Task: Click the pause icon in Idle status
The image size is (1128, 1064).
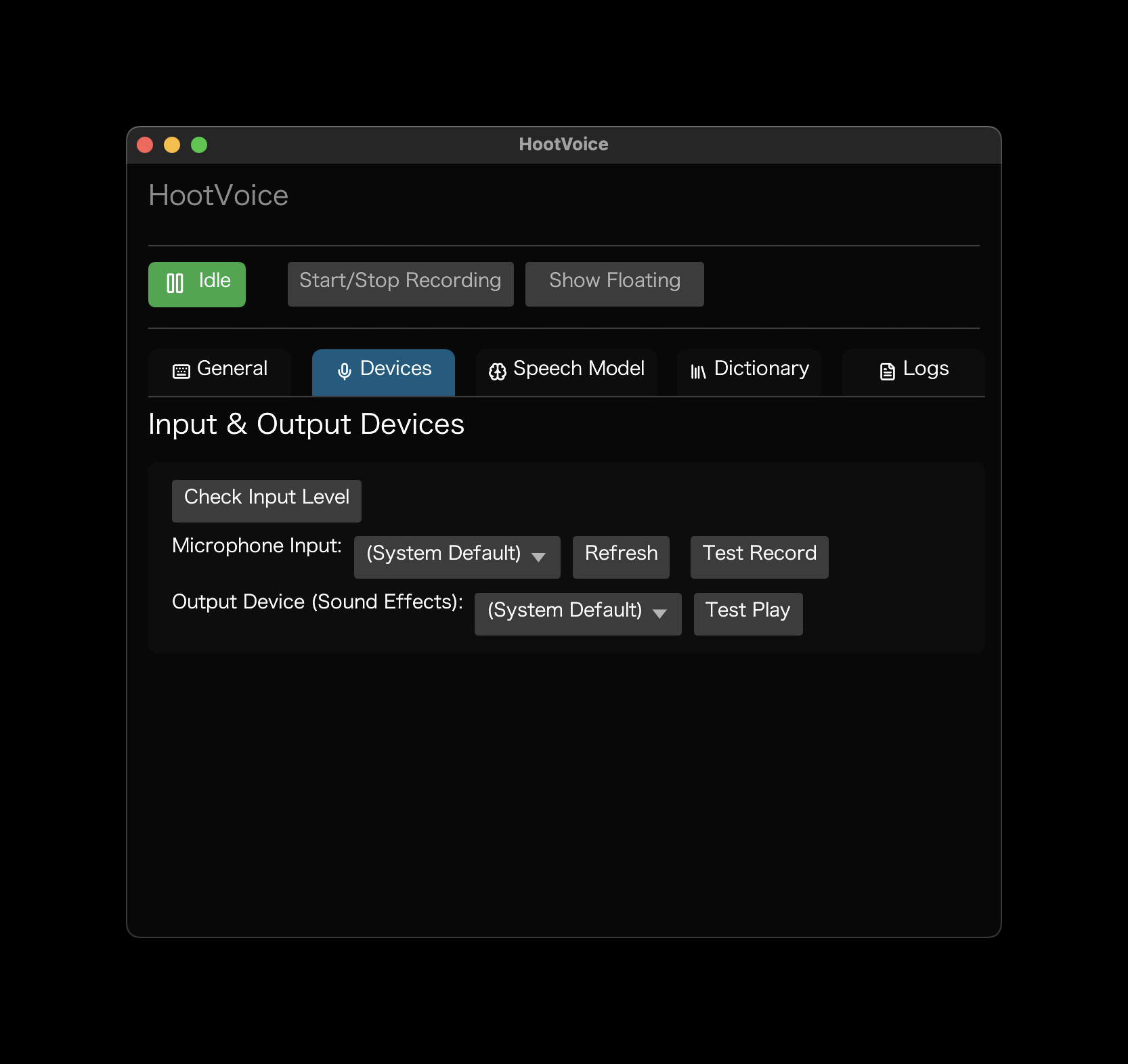Action: coord(175,284)
